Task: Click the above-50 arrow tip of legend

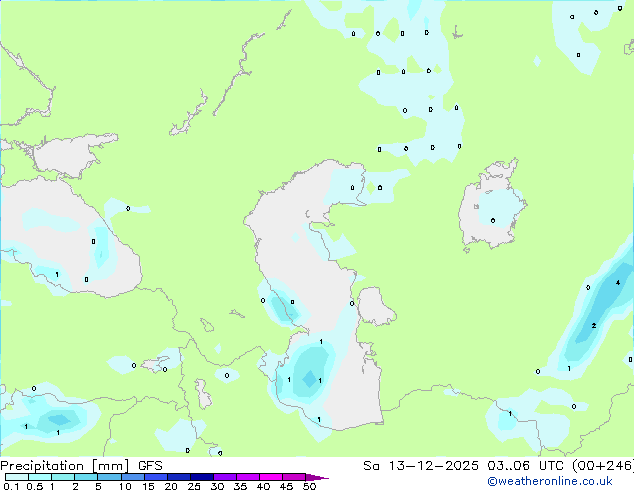Action: click(x=317, y=477)
